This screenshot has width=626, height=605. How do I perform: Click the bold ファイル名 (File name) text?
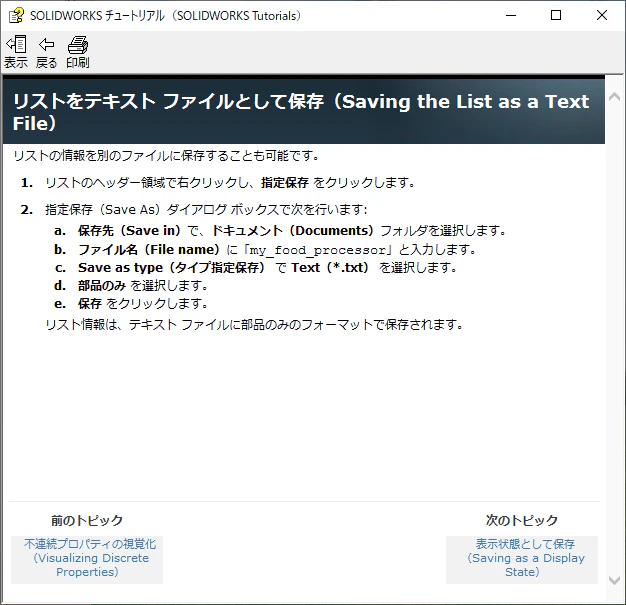(x=149, y=250)
